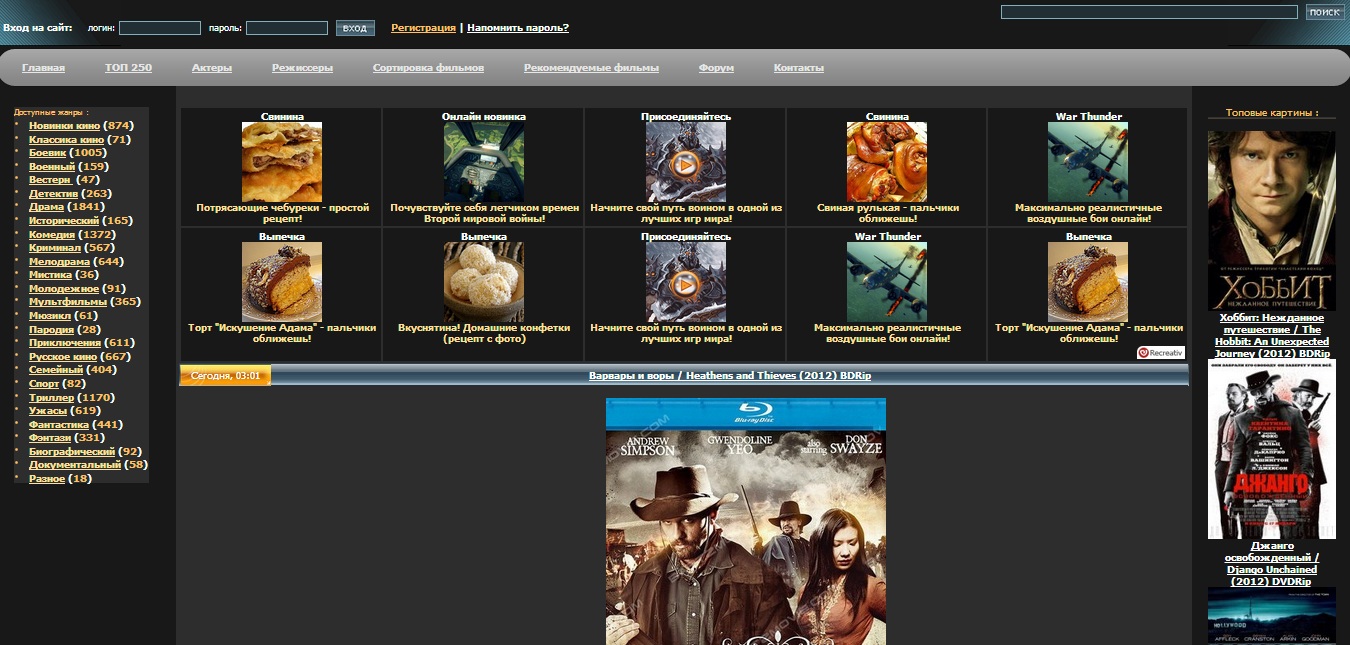Open the Регистрация link

[423, 28]
